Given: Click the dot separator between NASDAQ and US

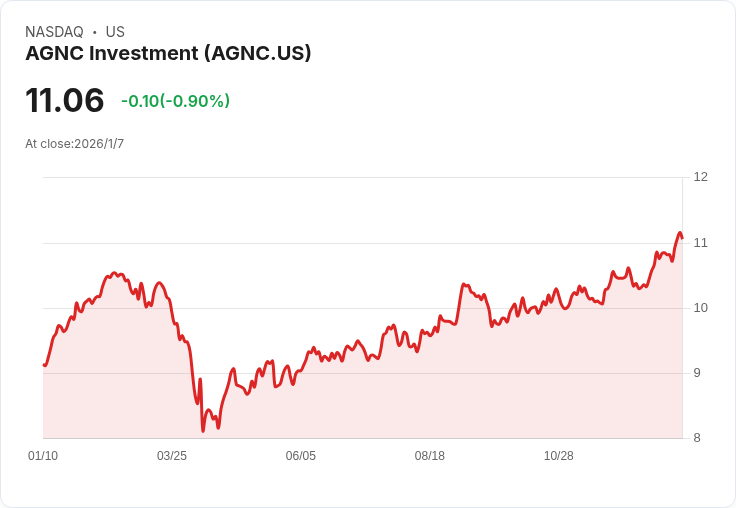Looking at the screenshot, I should click(95, 32).
